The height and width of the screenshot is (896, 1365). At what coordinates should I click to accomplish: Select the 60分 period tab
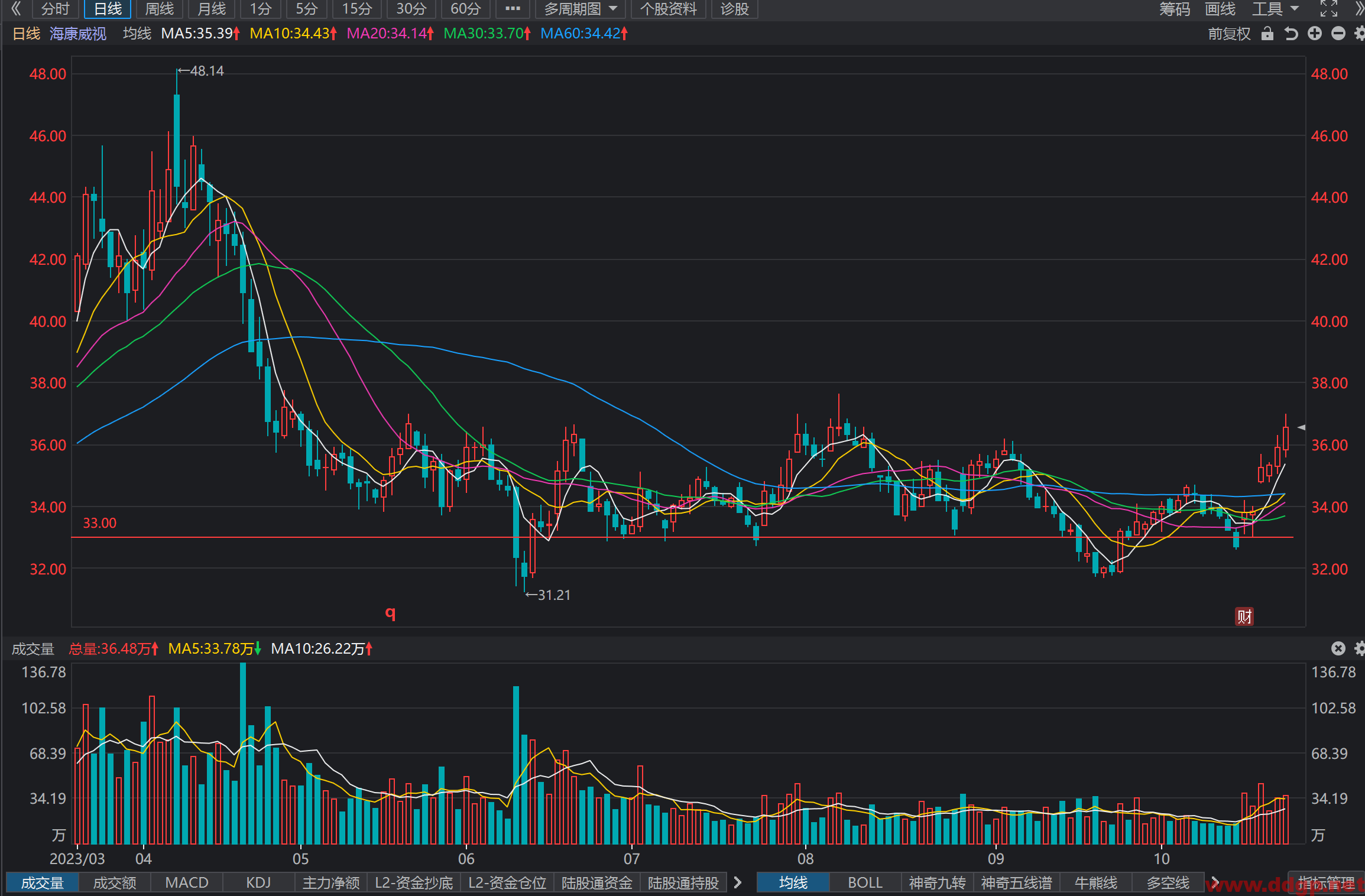tap(466, 9)
